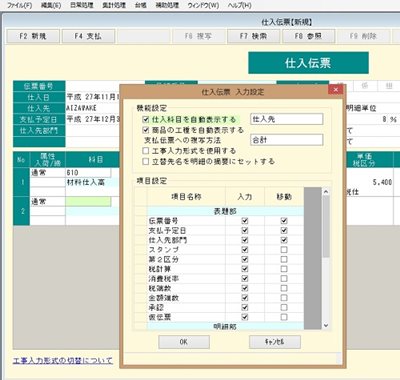Image resolution: width=400 pixels, height=380 pixels.
Task: Click the F2 新規 toolbar button
Action: [33, 36]
